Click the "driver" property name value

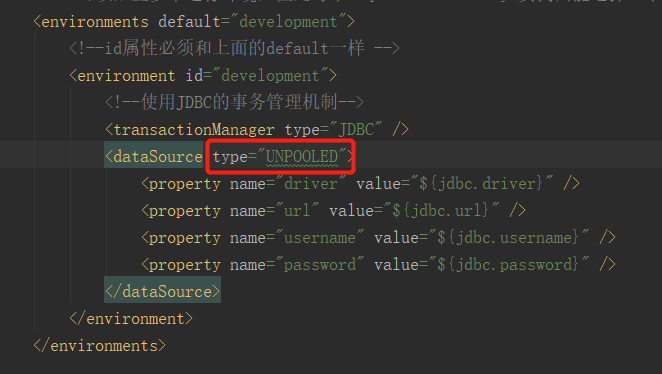coord(311,184)
